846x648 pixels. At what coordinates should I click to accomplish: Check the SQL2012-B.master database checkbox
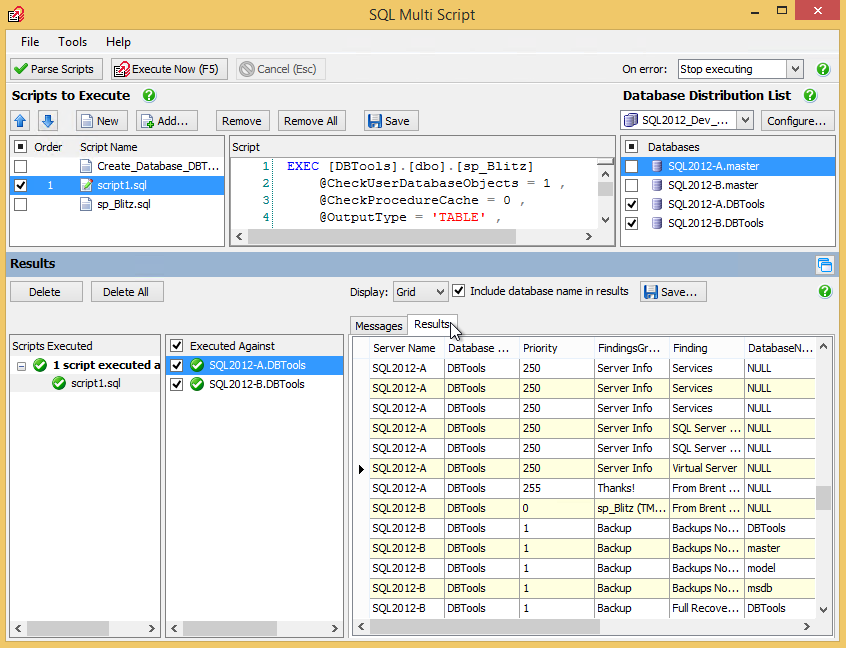631,185
